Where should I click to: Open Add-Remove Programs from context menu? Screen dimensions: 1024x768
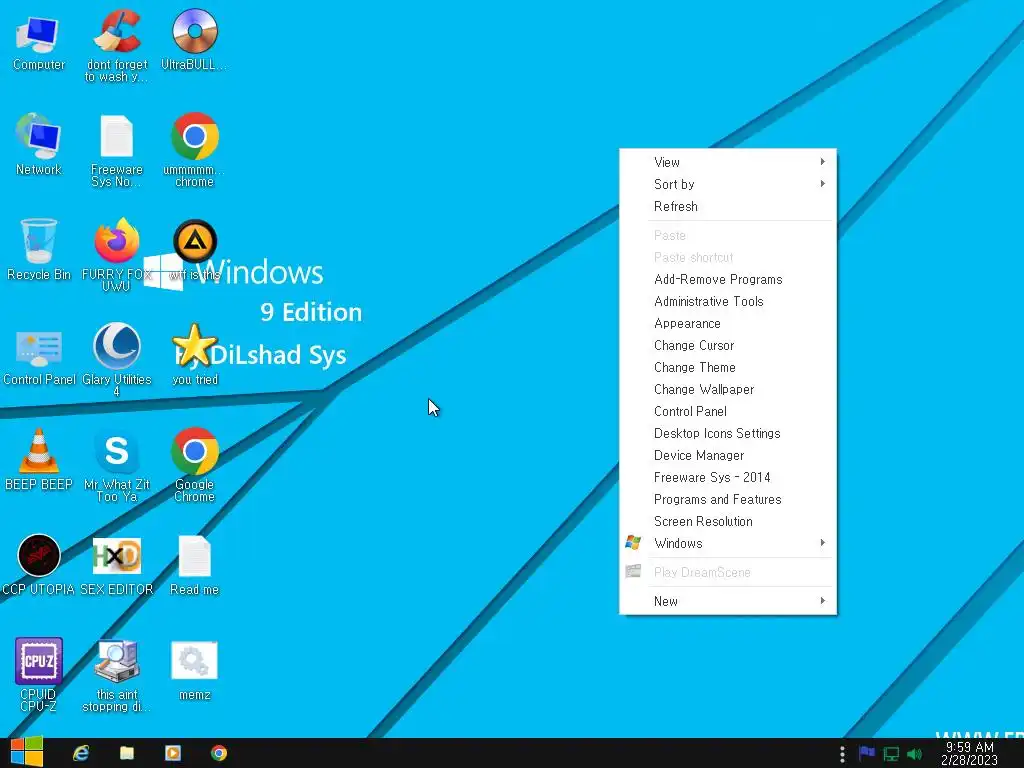pyautogui.click(x=728, y=280)
